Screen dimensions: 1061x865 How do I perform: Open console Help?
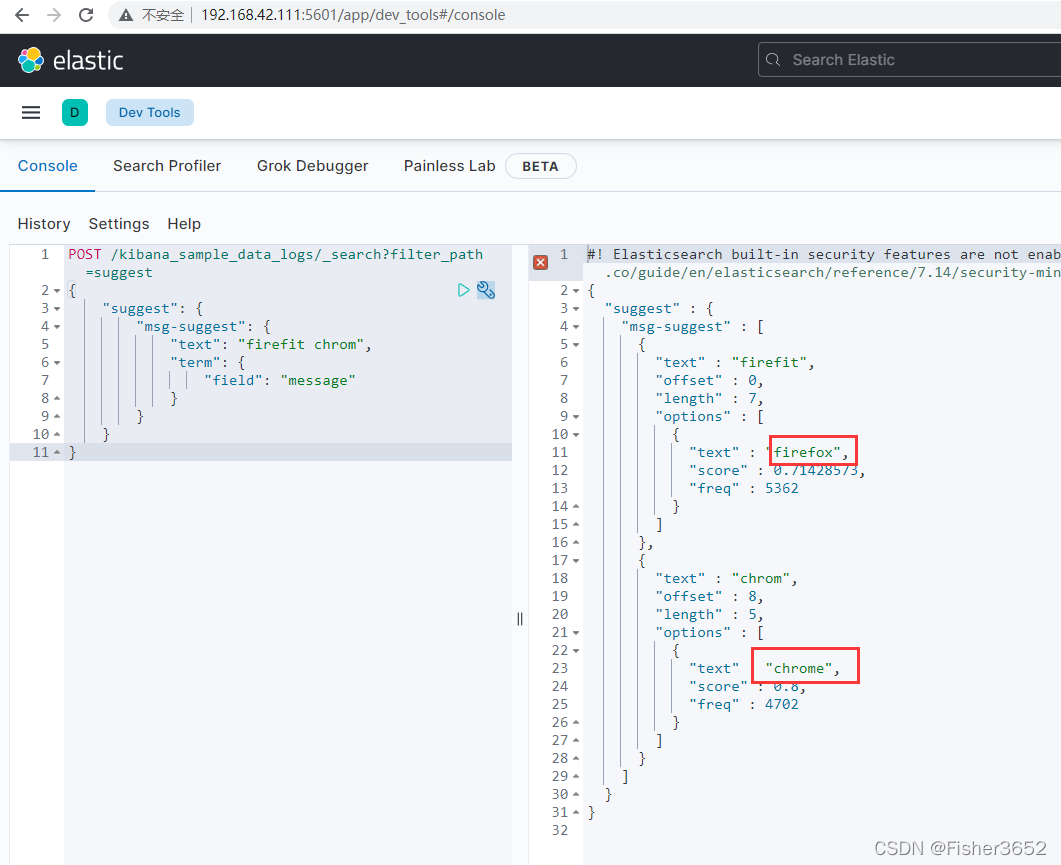coord(184,224)
